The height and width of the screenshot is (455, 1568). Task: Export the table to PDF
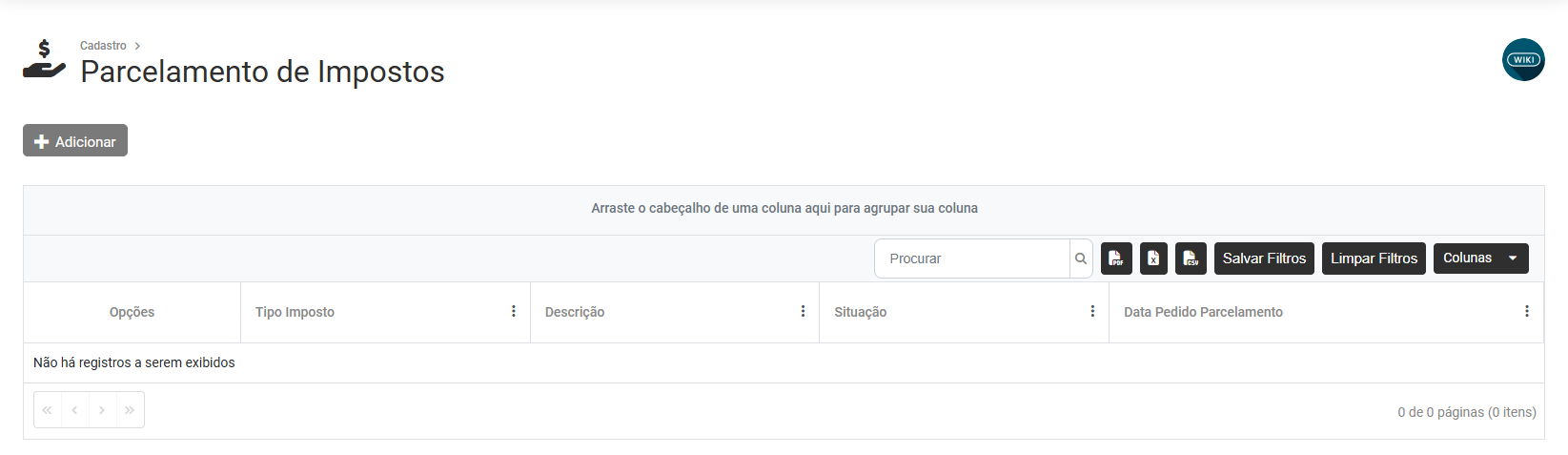coord(1116,259)
